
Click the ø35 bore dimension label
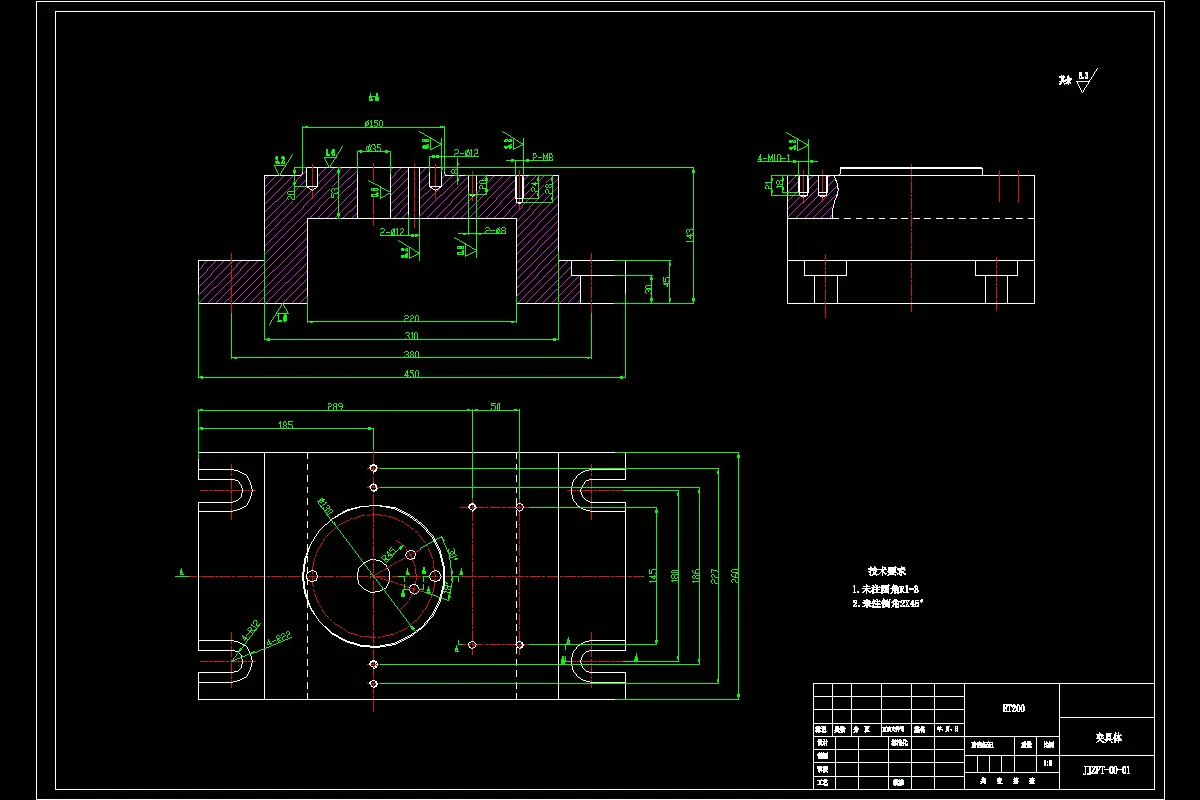point(373,148)
